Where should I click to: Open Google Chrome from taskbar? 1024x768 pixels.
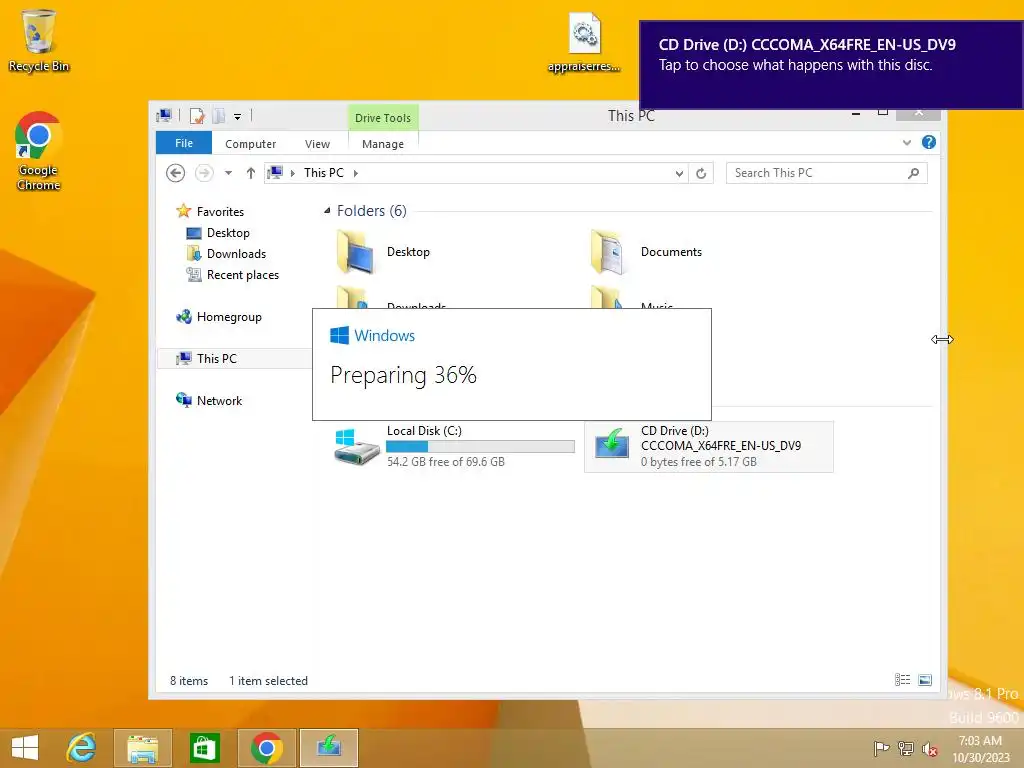266,748
